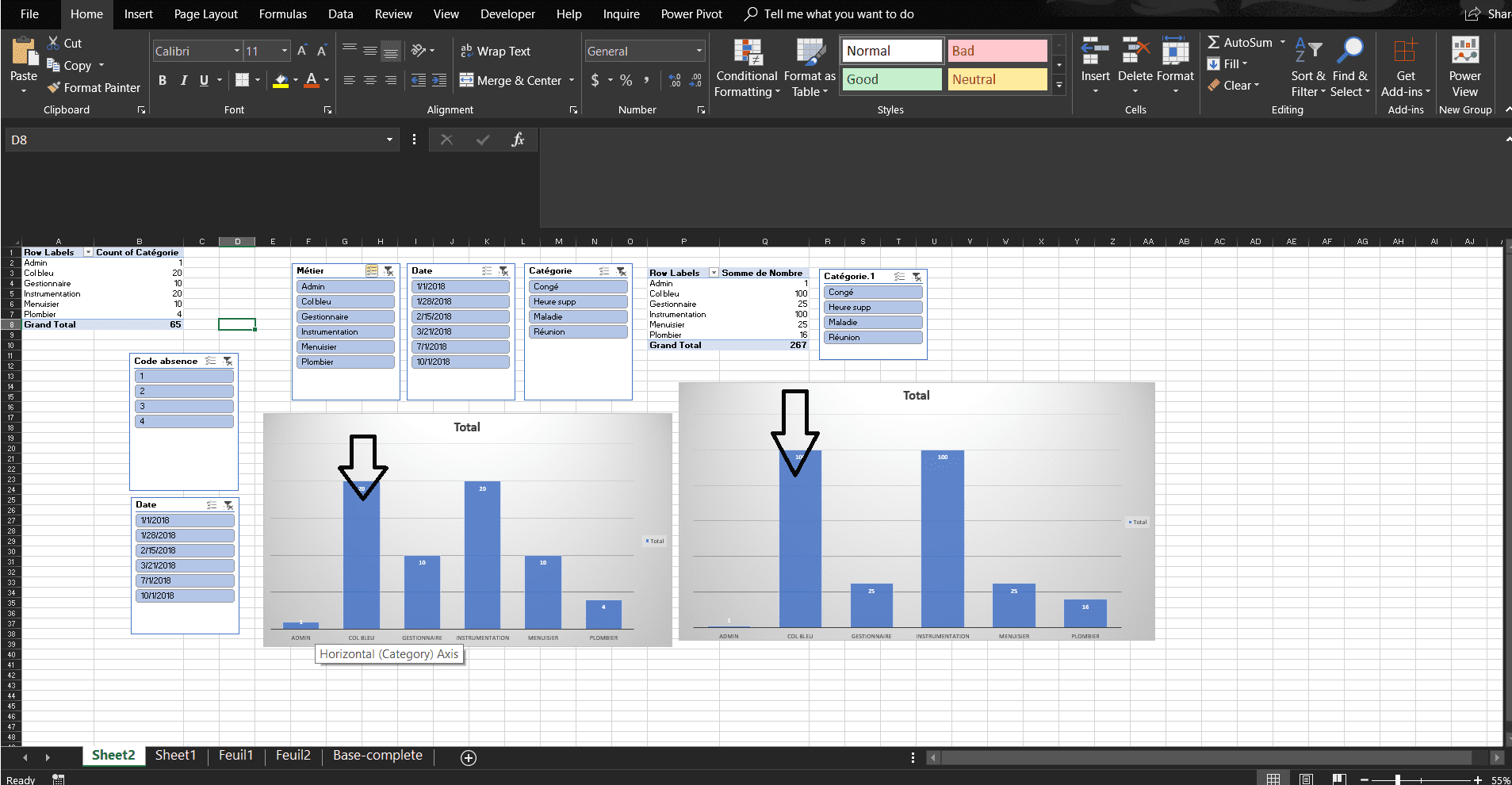Expand the General number format dropdown
Screen dimensions: 1512x785
[699, 52]
